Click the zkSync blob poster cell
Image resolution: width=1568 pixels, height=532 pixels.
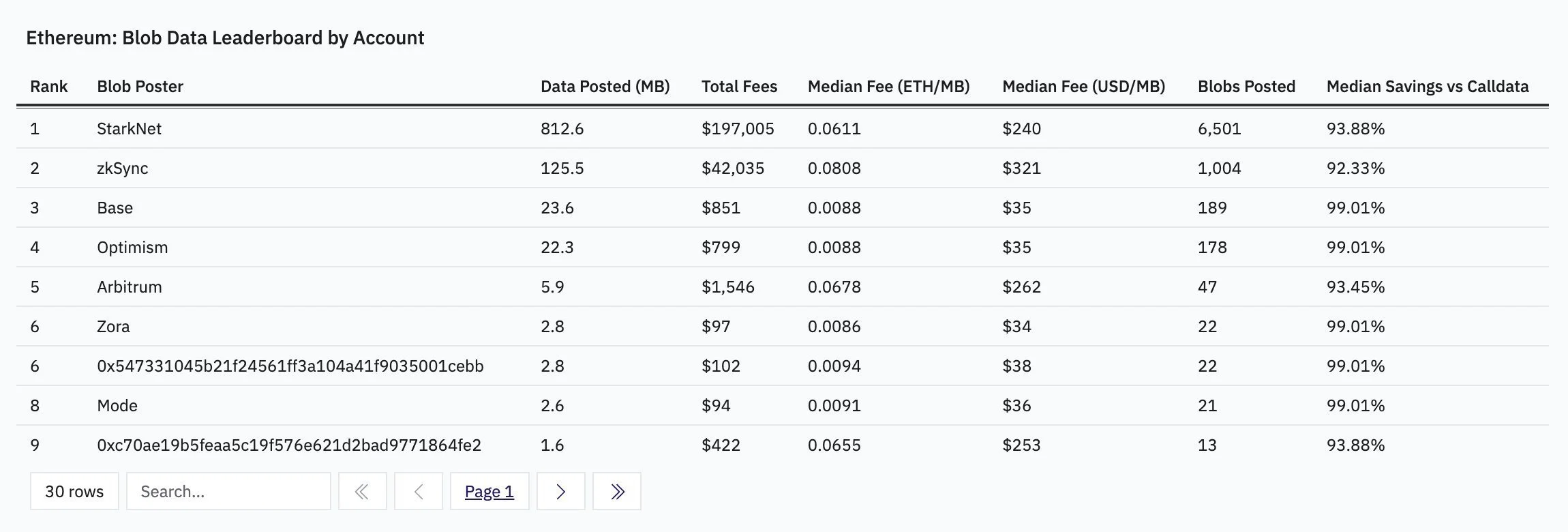[x=122, y=168]
